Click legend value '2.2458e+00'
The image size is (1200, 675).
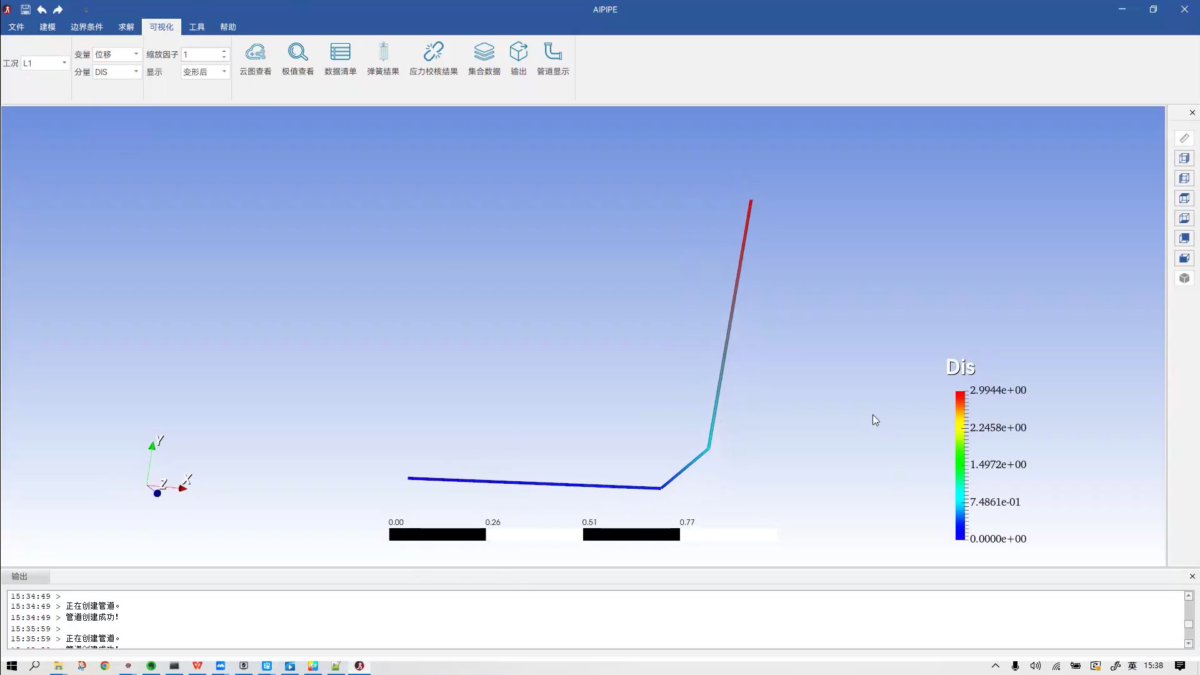998,428
